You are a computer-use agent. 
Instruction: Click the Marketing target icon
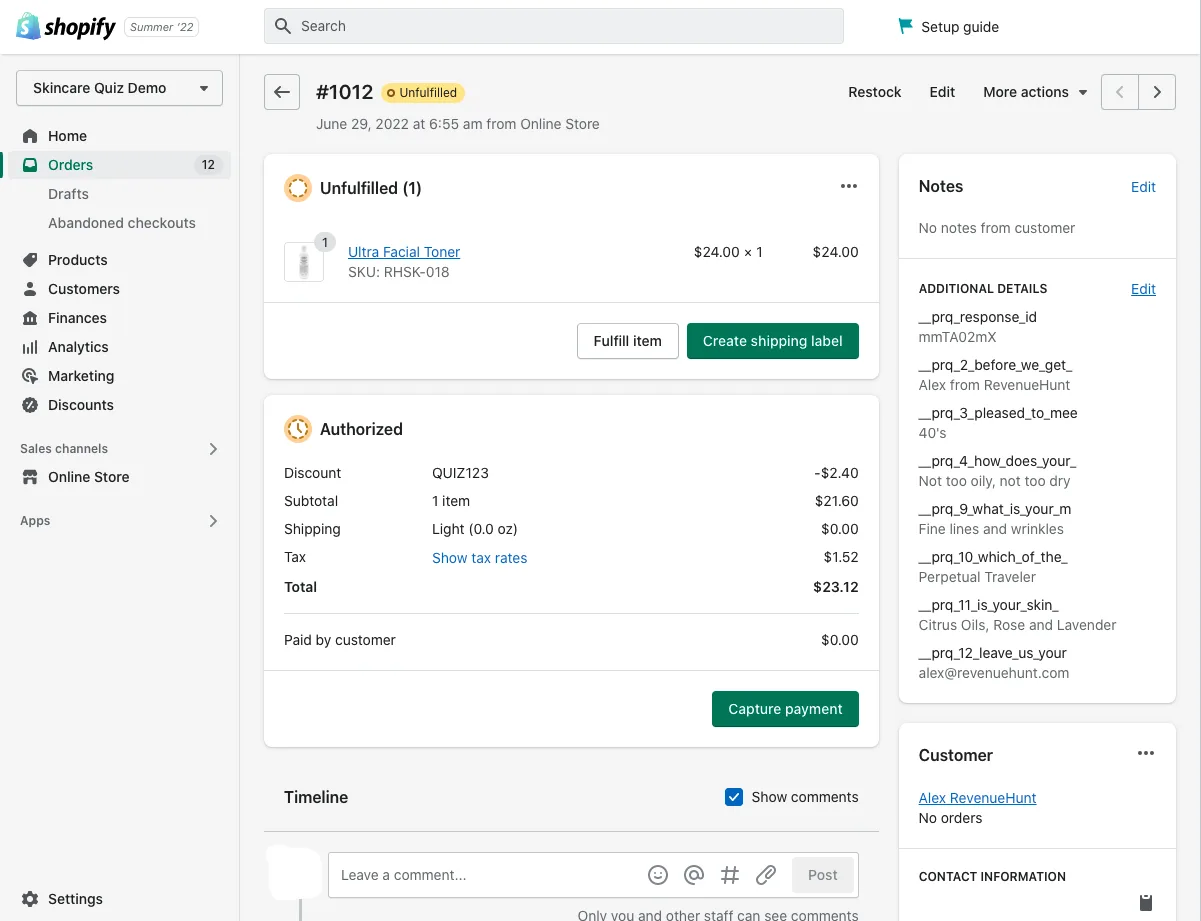click(x=30, y=376)
